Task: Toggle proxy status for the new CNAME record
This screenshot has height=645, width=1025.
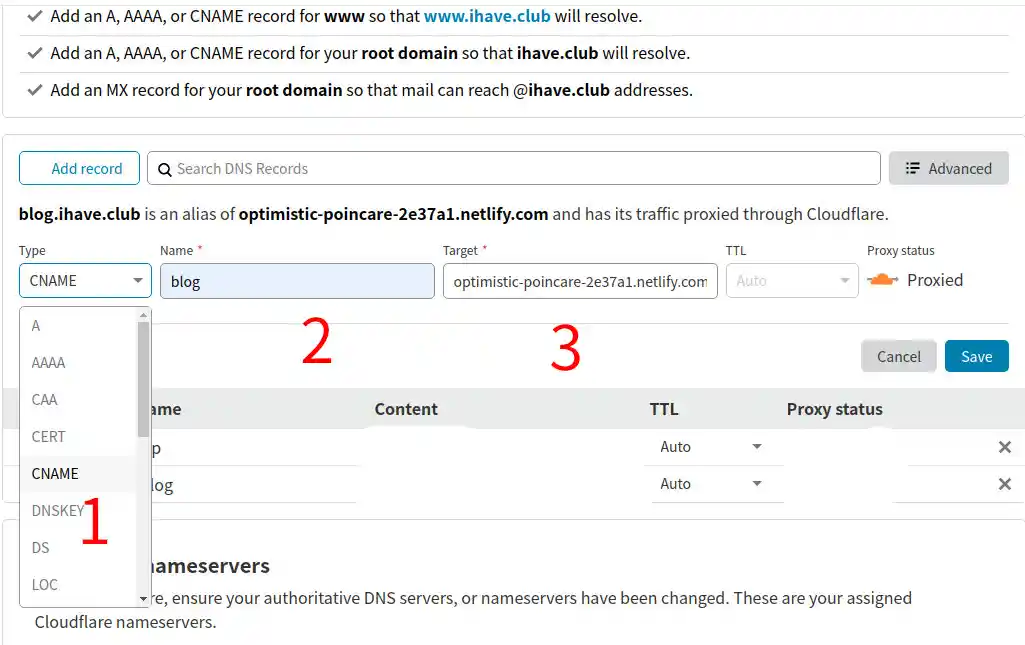Action: (883, 280)
